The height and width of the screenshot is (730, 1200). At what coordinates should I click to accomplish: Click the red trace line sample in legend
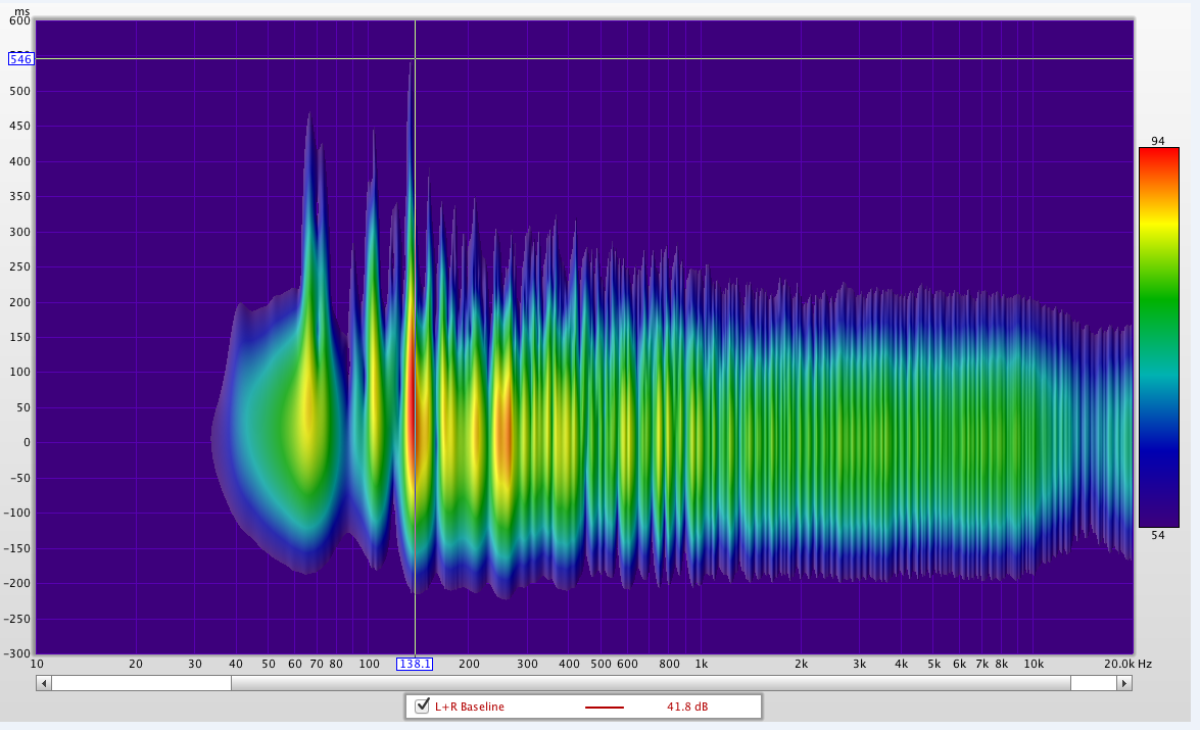(604, 707)
